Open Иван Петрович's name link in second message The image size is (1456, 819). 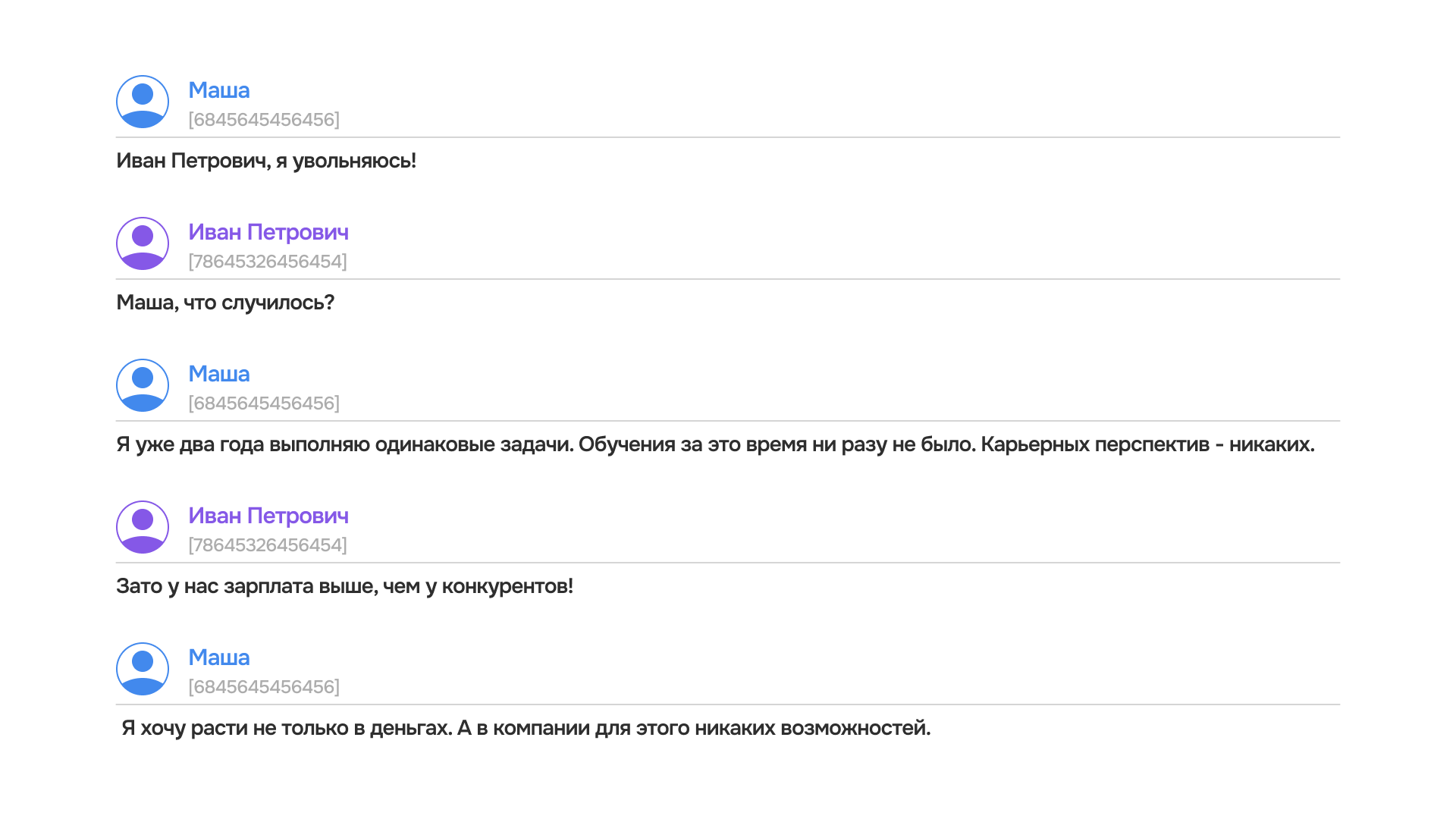268,232
